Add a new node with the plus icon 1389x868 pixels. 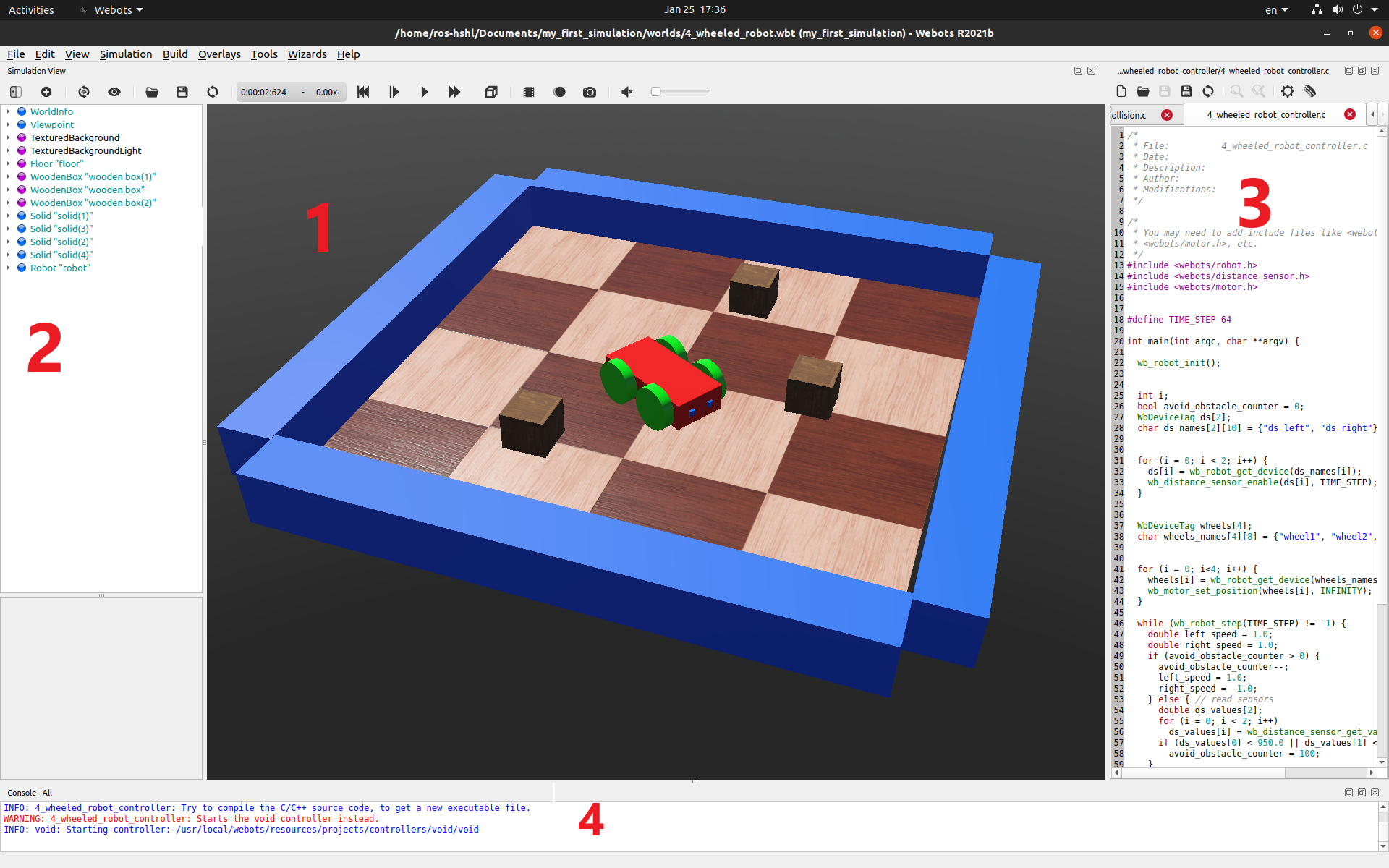coord(46,92)
